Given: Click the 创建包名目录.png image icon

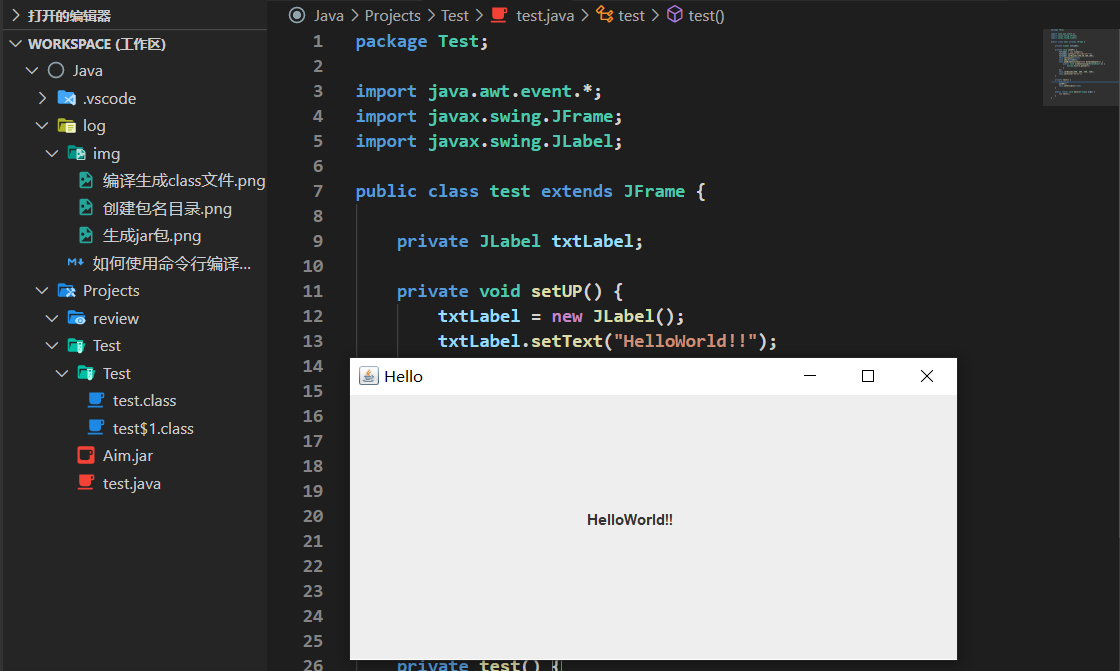Looking at the screenshot, I should click(86, 208).
